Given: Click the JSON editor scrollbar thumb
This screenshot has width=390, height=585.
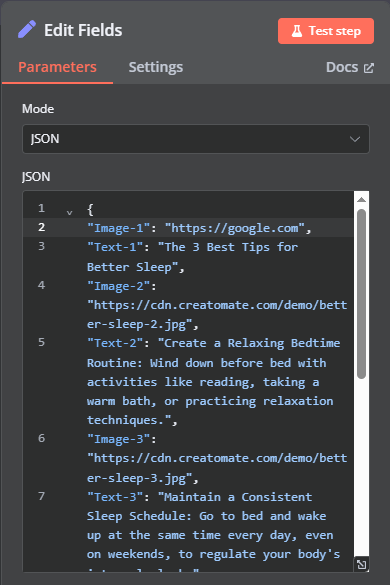Looking at the screenshot, I should pos(361,294).
